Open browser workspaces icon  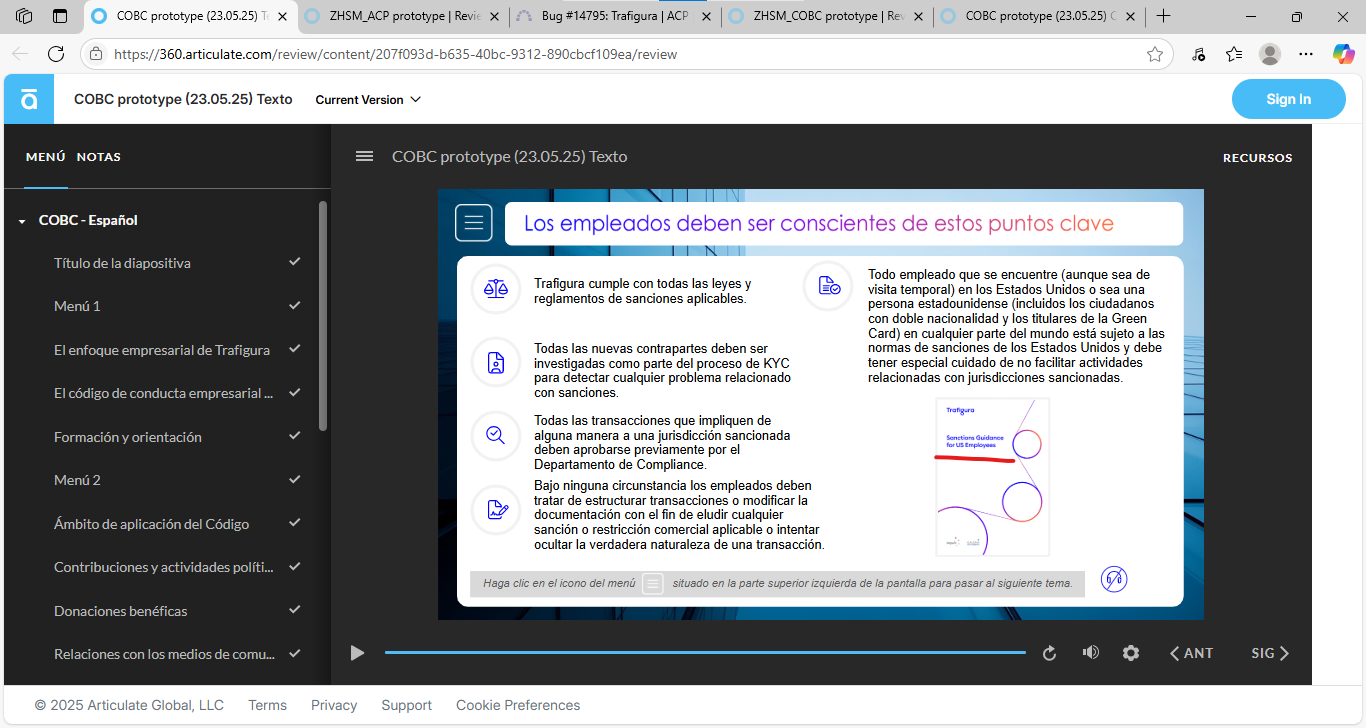[x=24, y=16]
